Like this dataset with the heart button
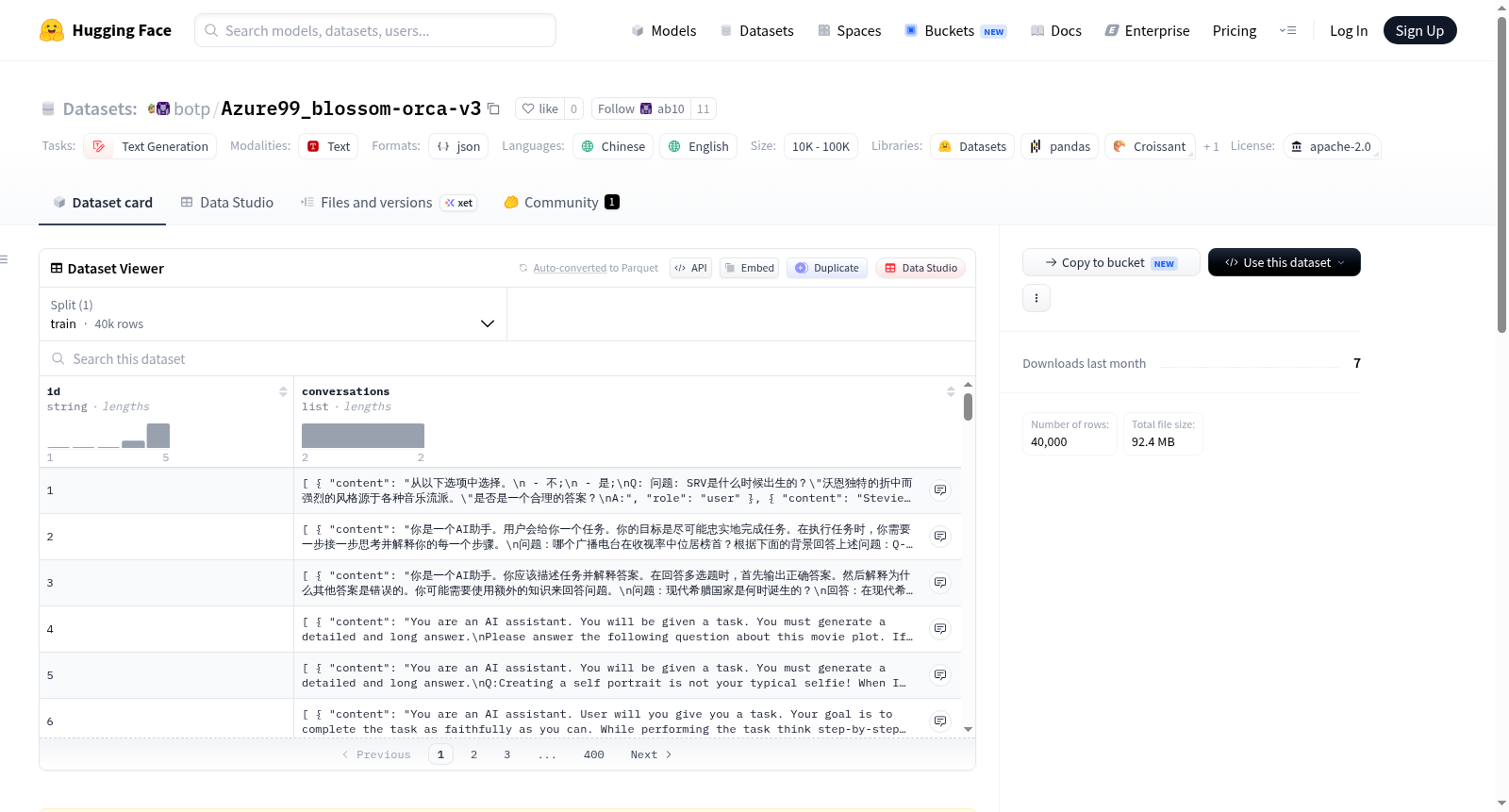The width and height of the screenshot is (1509, 812). (540, 108)
